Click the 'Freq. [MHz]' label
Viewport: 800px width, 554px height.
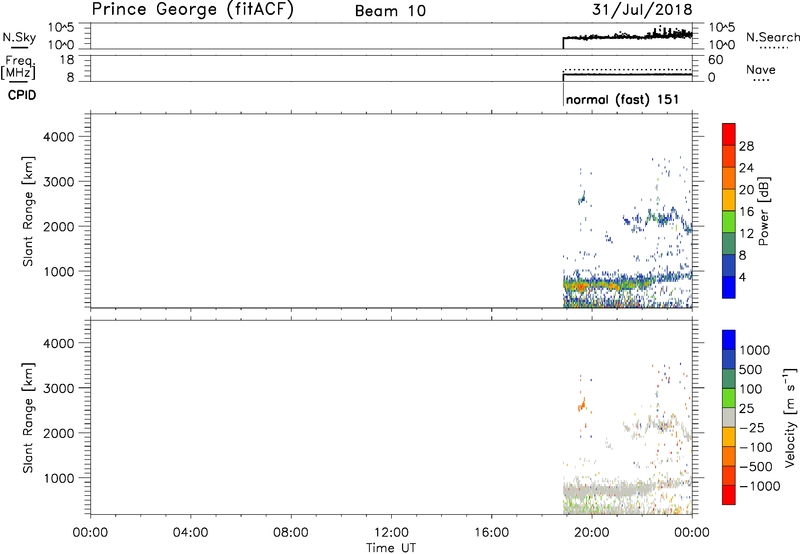pos(19,67)
